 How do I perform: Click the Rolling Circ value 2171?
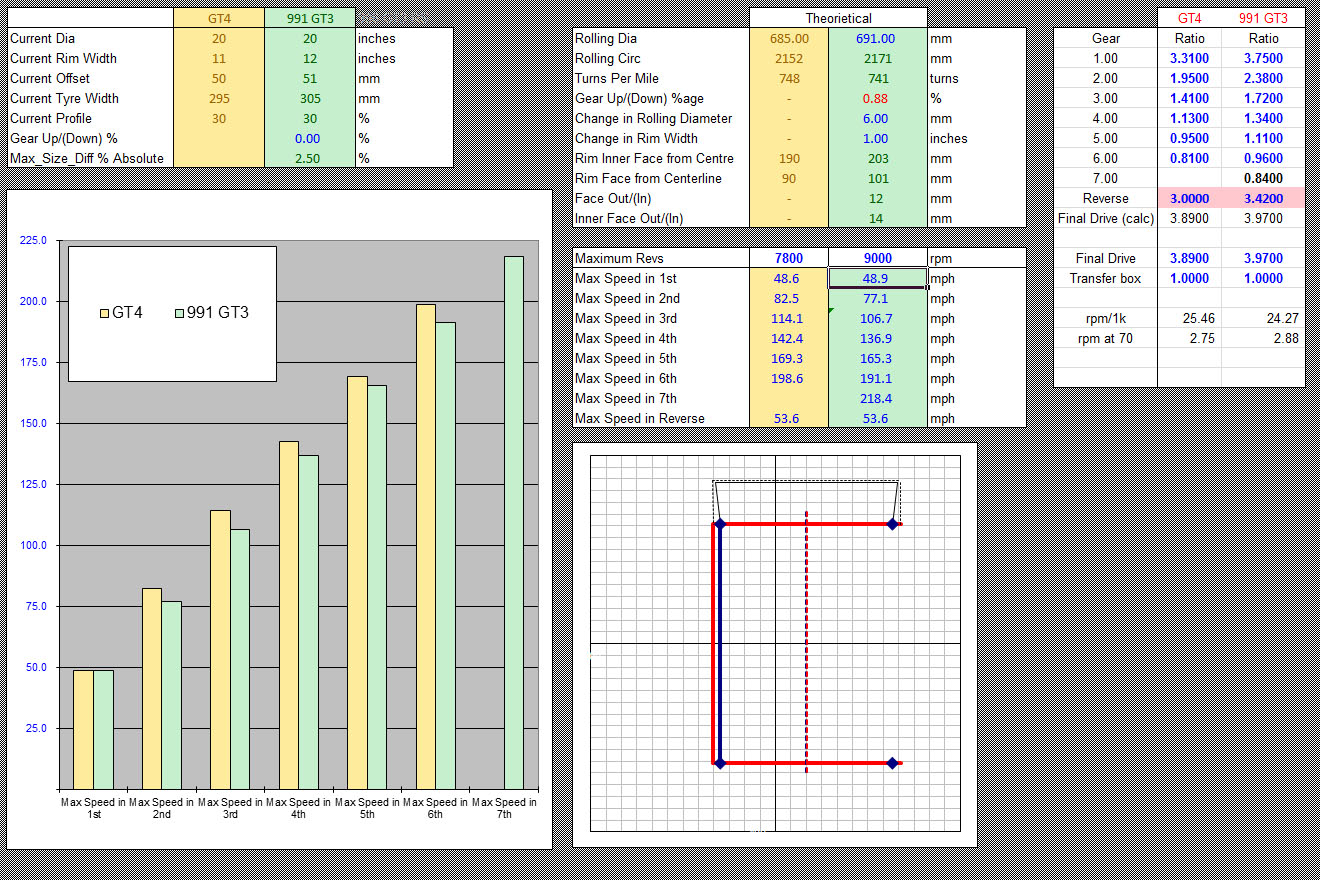(x=878, y=59)
